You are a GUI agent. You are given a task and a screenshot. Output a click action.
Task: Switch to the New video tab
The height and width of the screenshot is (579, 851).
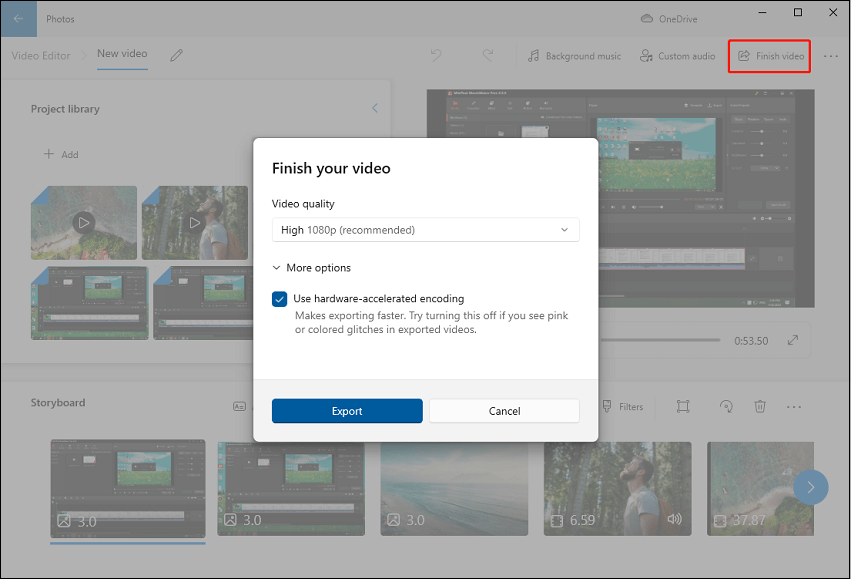pyautogui.click(x=122, y=55)
